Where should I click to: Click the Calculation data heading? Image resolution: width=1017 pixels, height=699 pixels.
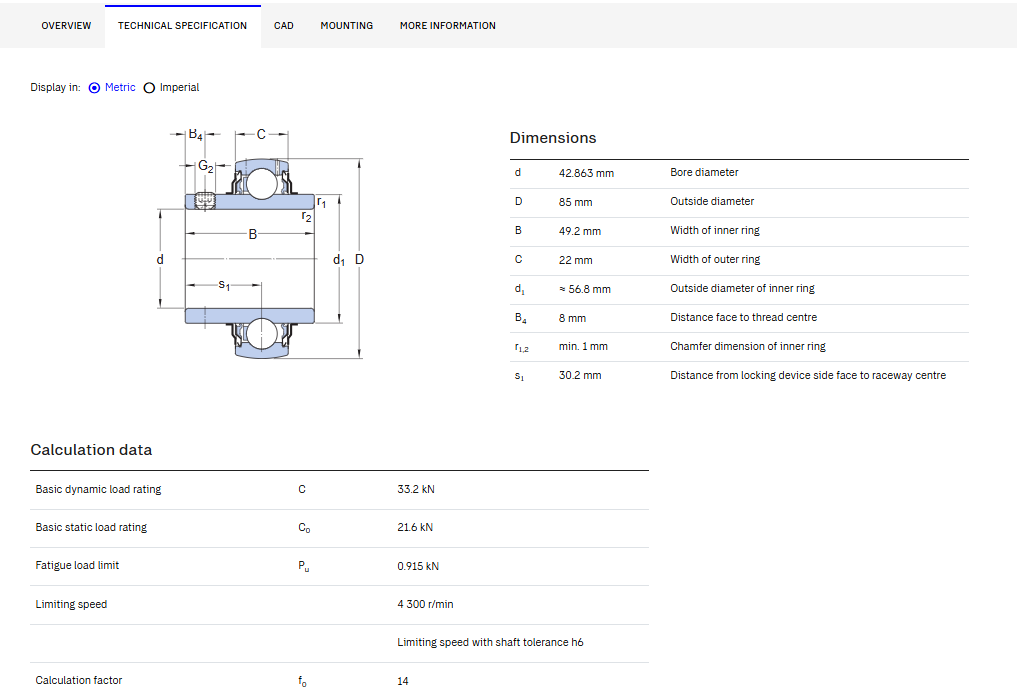[x=91, y=450]
